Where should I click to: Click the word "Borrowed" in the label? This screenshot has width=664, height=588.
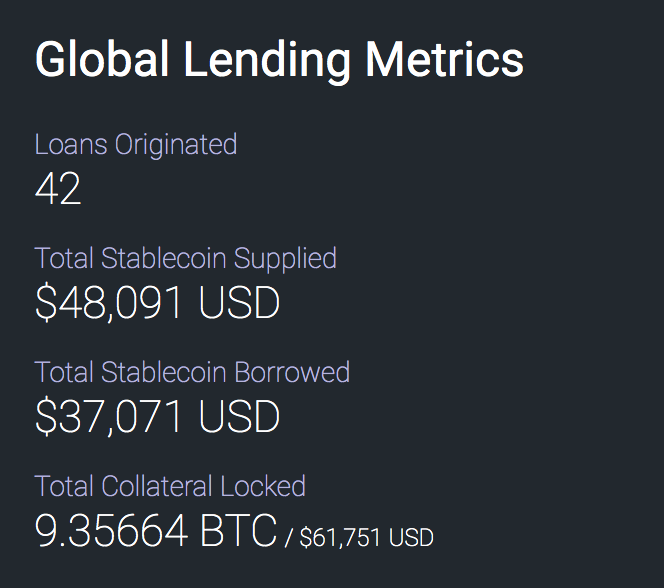(292, 372)
